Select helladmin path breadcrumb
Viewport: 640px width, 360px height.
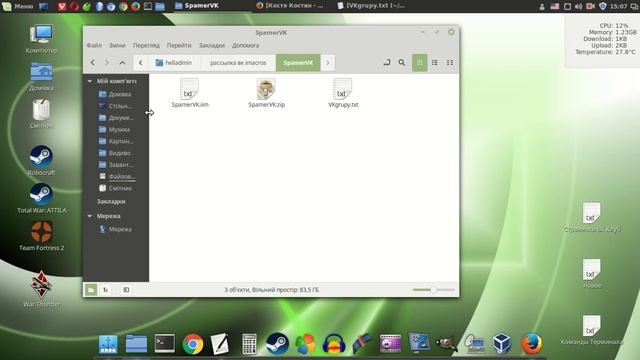coord(174,62)
